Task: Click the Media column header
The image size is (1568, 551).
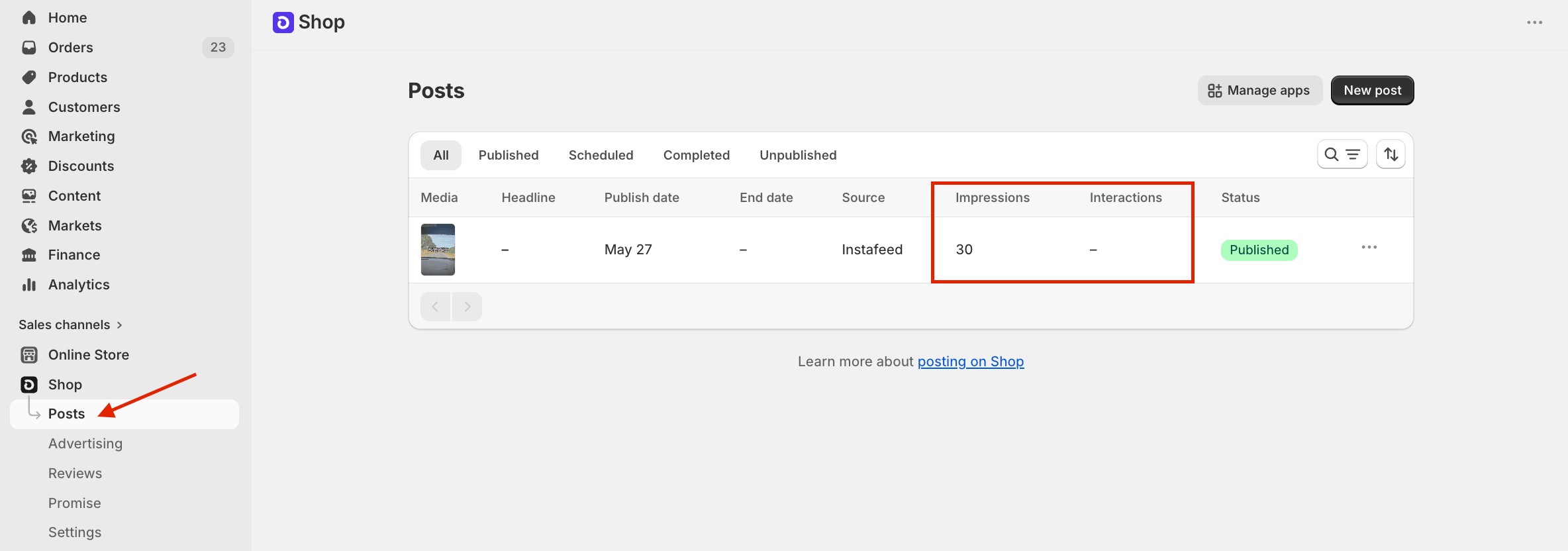Action: 439,198
